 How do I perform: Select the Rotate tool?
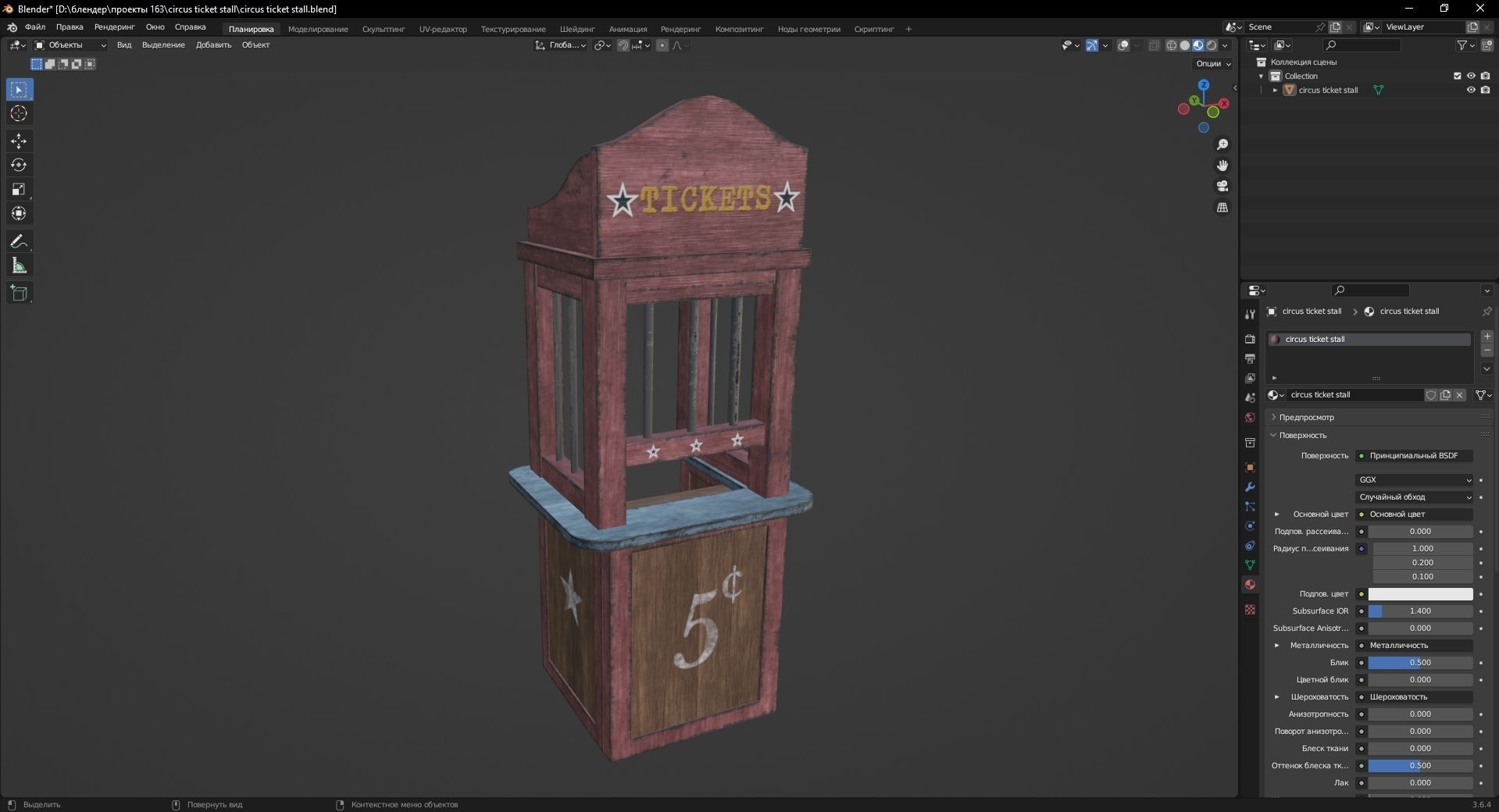click(x=18, y=165)
